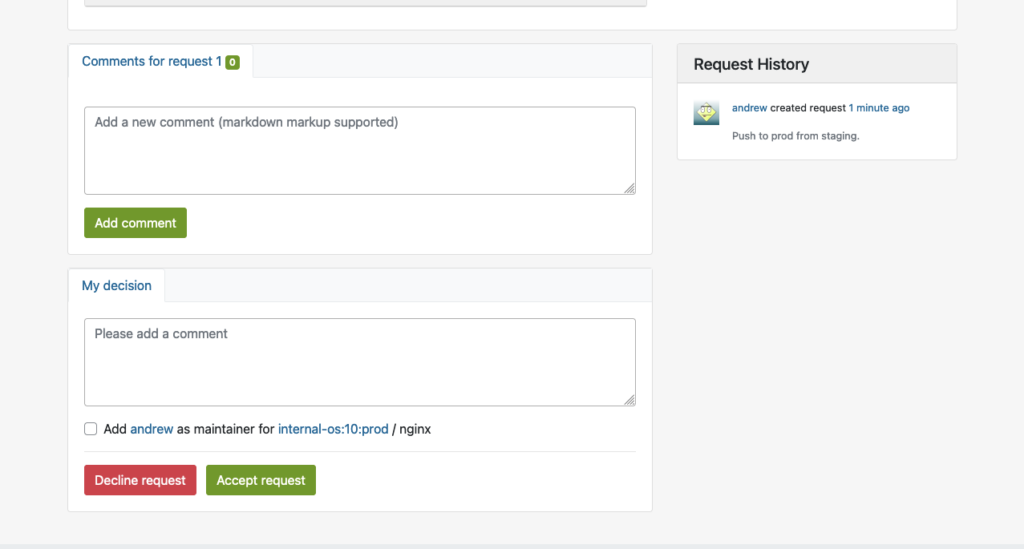The width and height of the screenshot is (1024, 549).
Task: Click the new comment box resize handle
Action: [629, 188]
